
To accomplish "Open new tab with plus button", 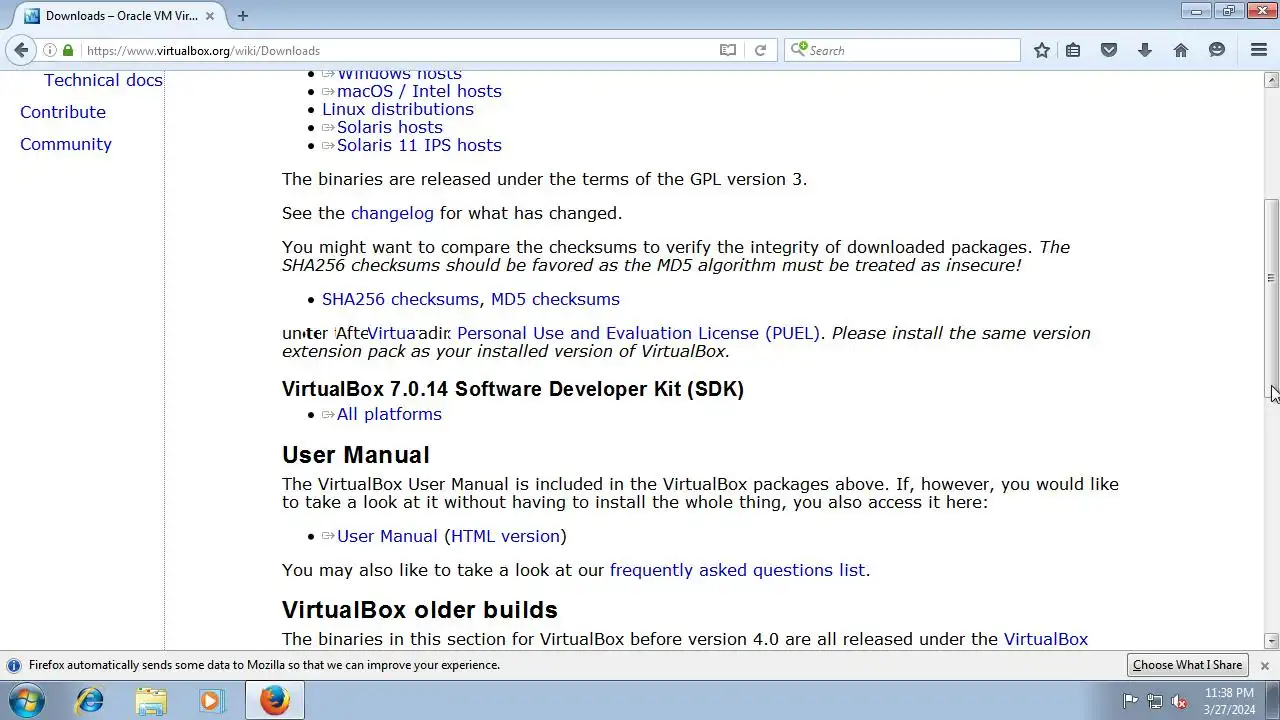I will (x=242, y=16).
